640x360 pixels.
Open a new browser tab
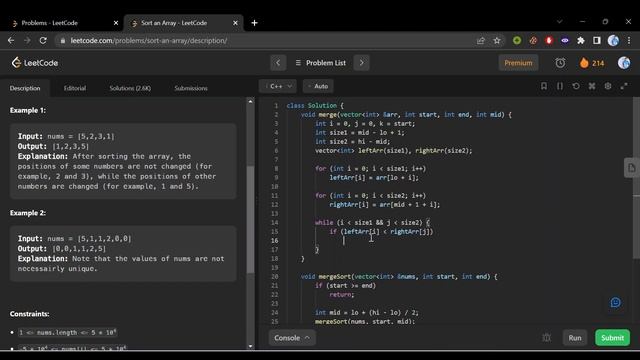(254, 23)
